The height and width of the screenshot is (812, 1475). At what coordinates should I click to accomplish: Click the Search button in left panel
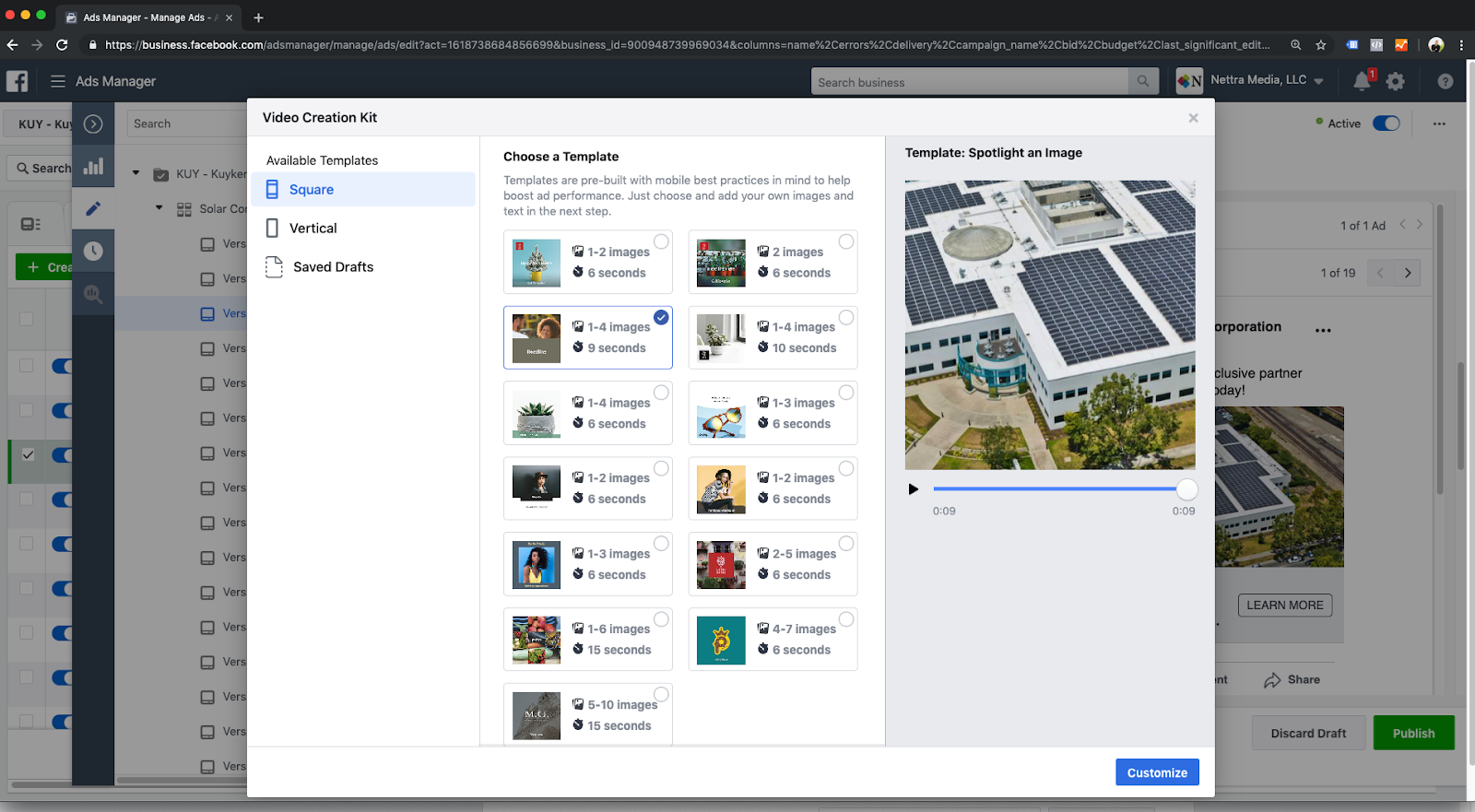[x=41, y=168]
